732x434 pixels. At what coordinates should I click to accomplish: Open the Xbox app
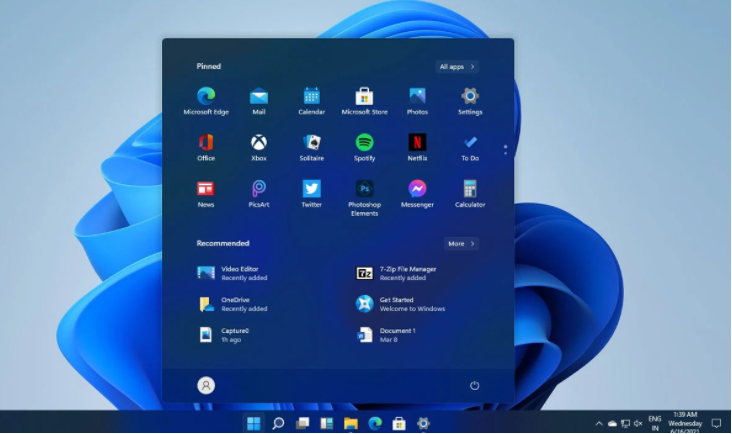259,143
